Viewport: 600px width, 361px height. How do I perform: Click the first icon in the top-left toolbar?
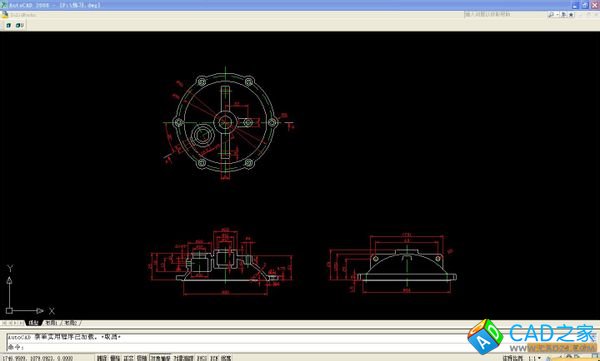[9, 25]
